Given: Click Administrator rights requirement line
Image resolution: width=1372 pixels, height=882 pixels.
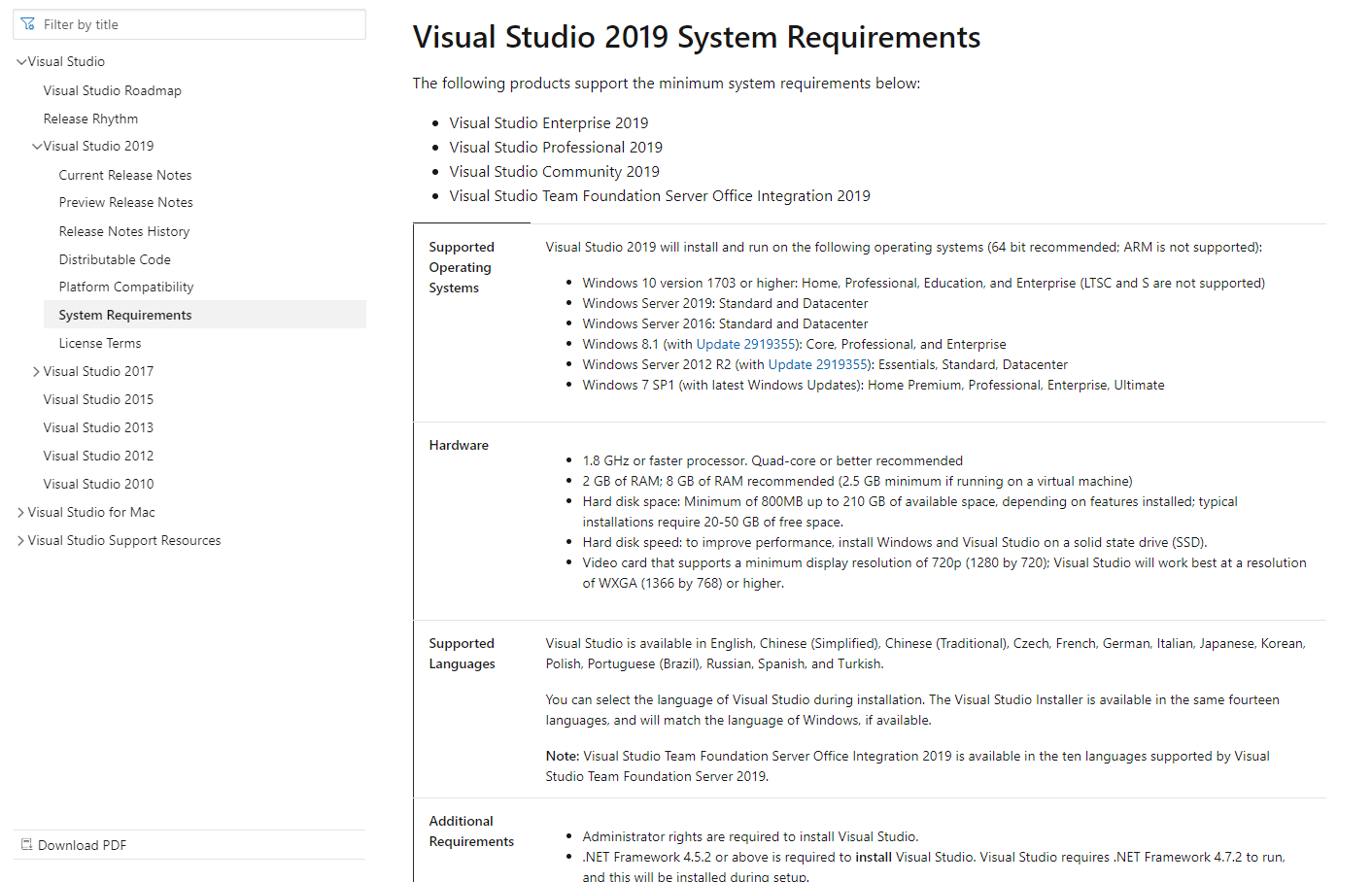Looking at the screenshot, I should pos(750,836).
